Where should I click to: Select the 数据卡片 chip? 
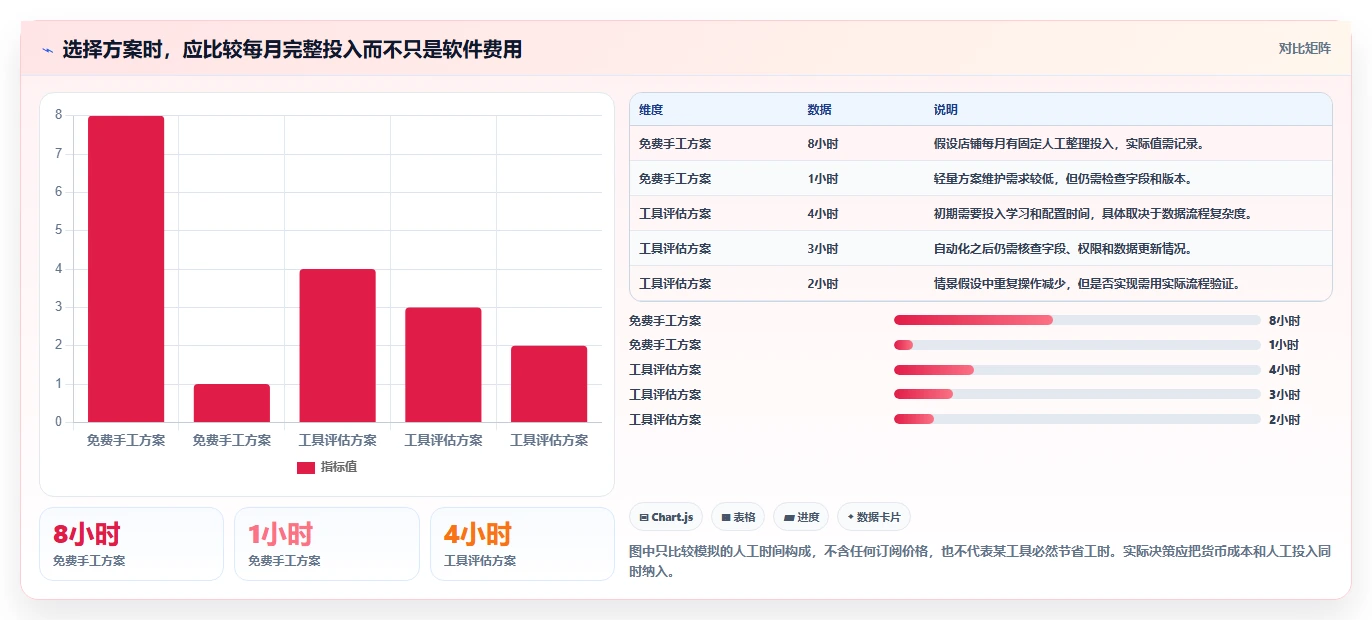pyautogui.click(x=874, y=517)
